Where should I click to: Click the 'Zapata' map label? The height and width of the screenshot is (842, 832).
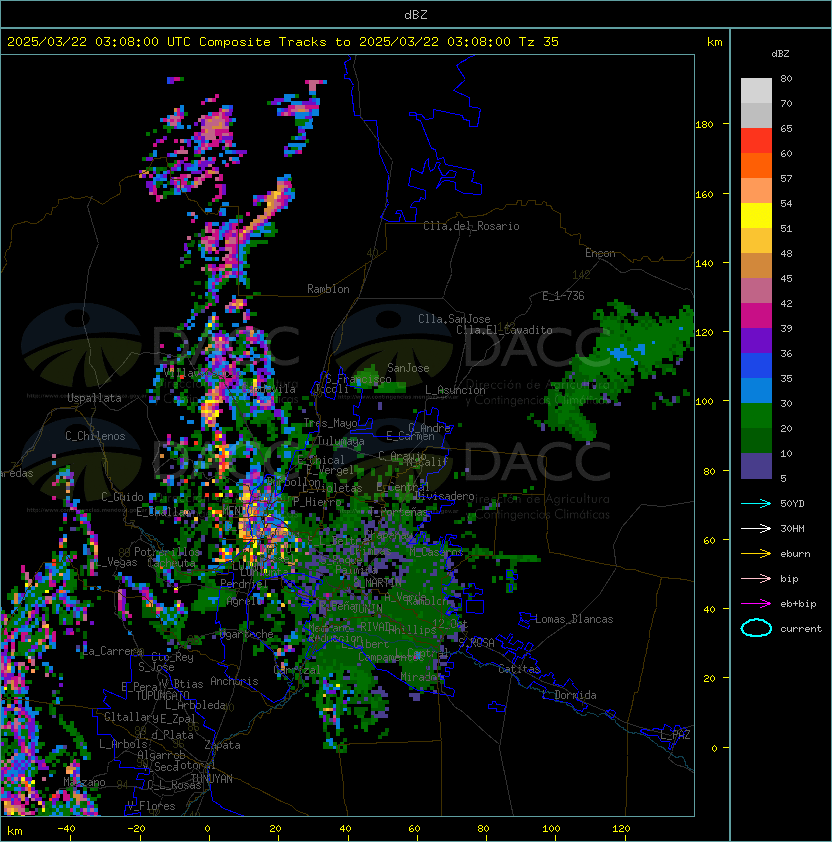coord(222,745)
